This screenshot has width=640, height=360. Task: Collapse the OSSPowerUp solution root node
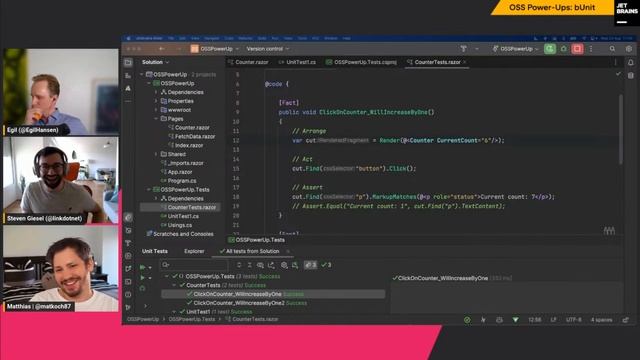142,74
